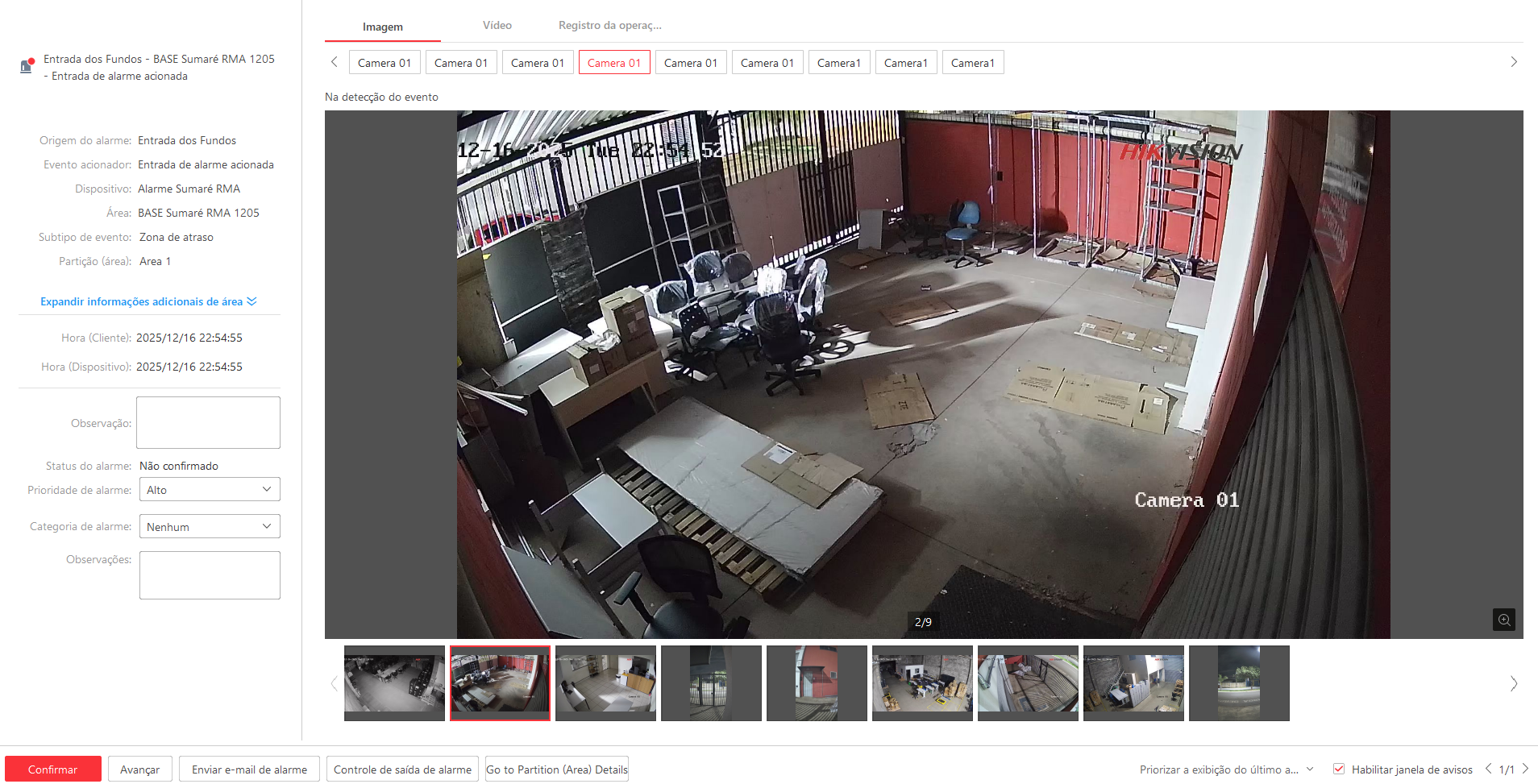The height and width of the screenshot is (784, 1538).
Task: Open Go to Partition (Area) Details
Action: pos(556,769)
